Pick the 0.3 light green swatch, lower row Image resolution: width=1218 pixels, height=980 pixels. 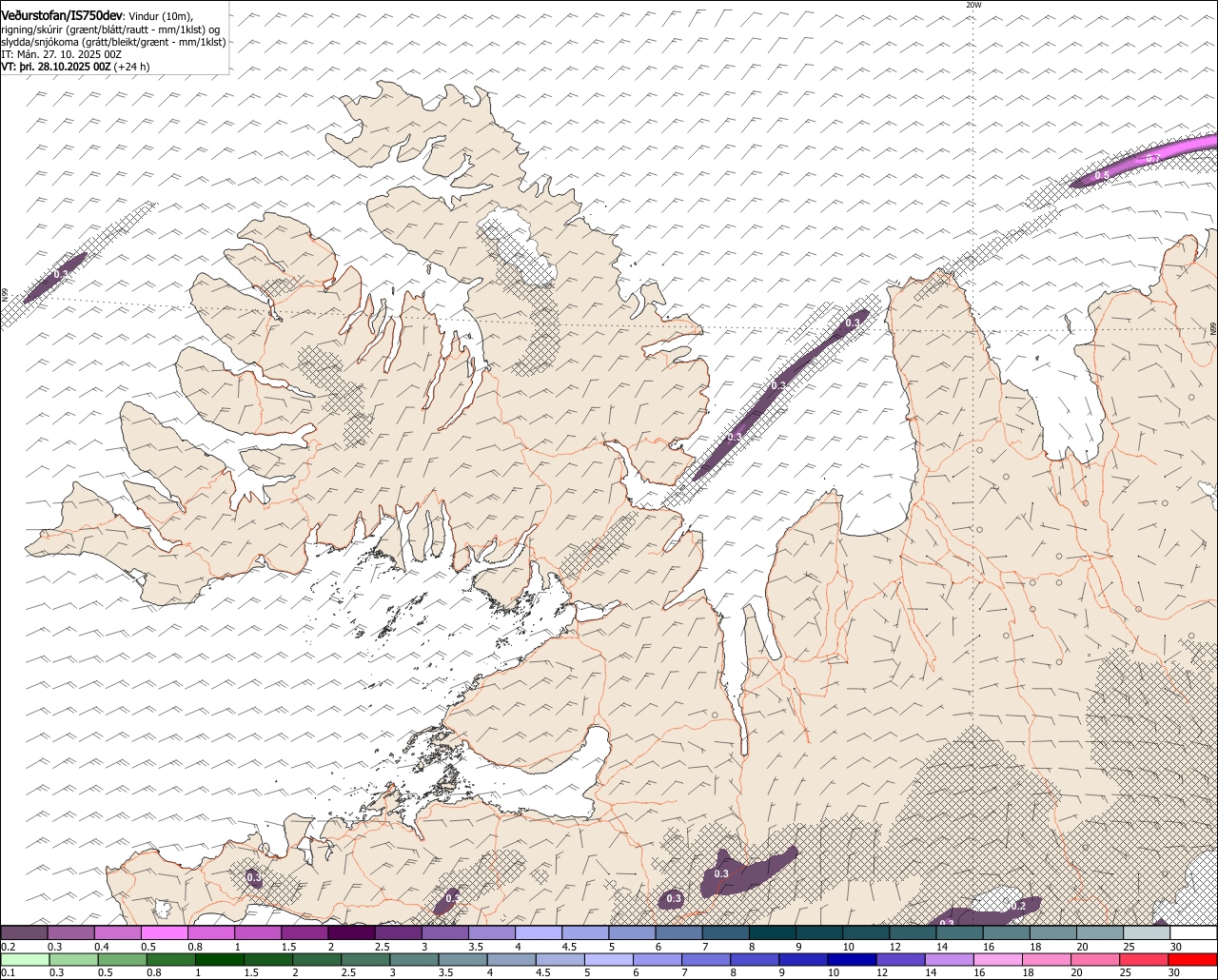point(72,959)
